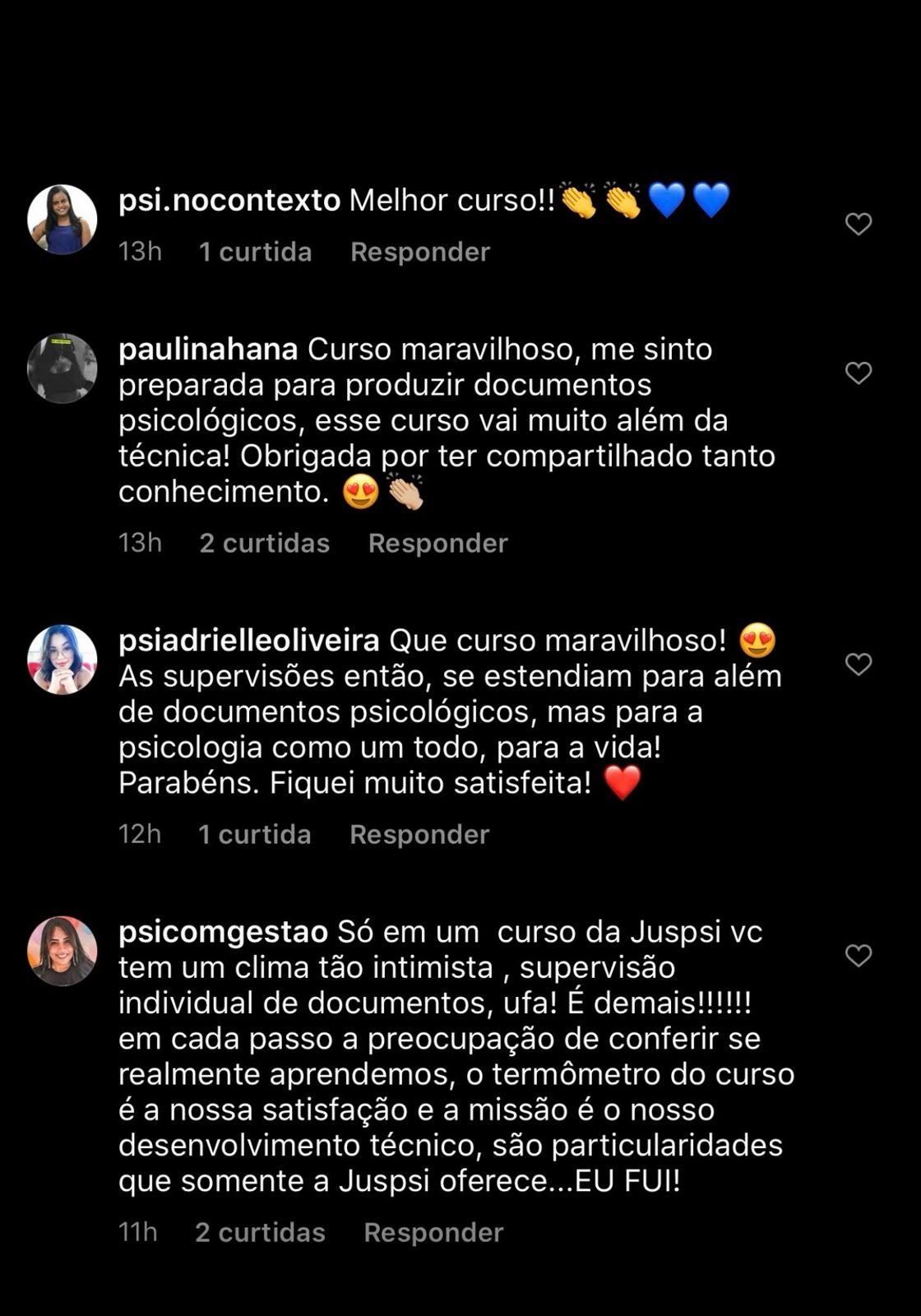Open the psicomgestao username link

pos(223,932)
